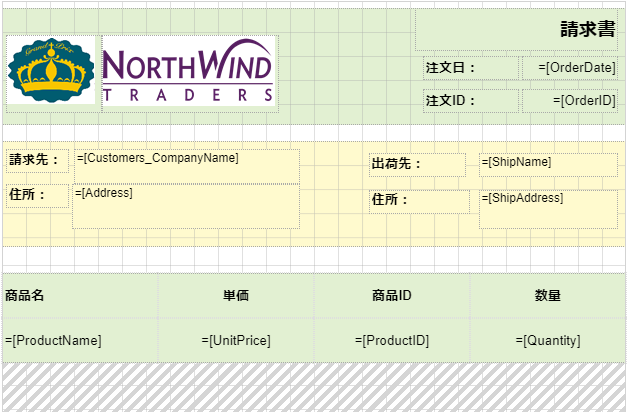Click the 請求先： label

(x=36, y=160)
